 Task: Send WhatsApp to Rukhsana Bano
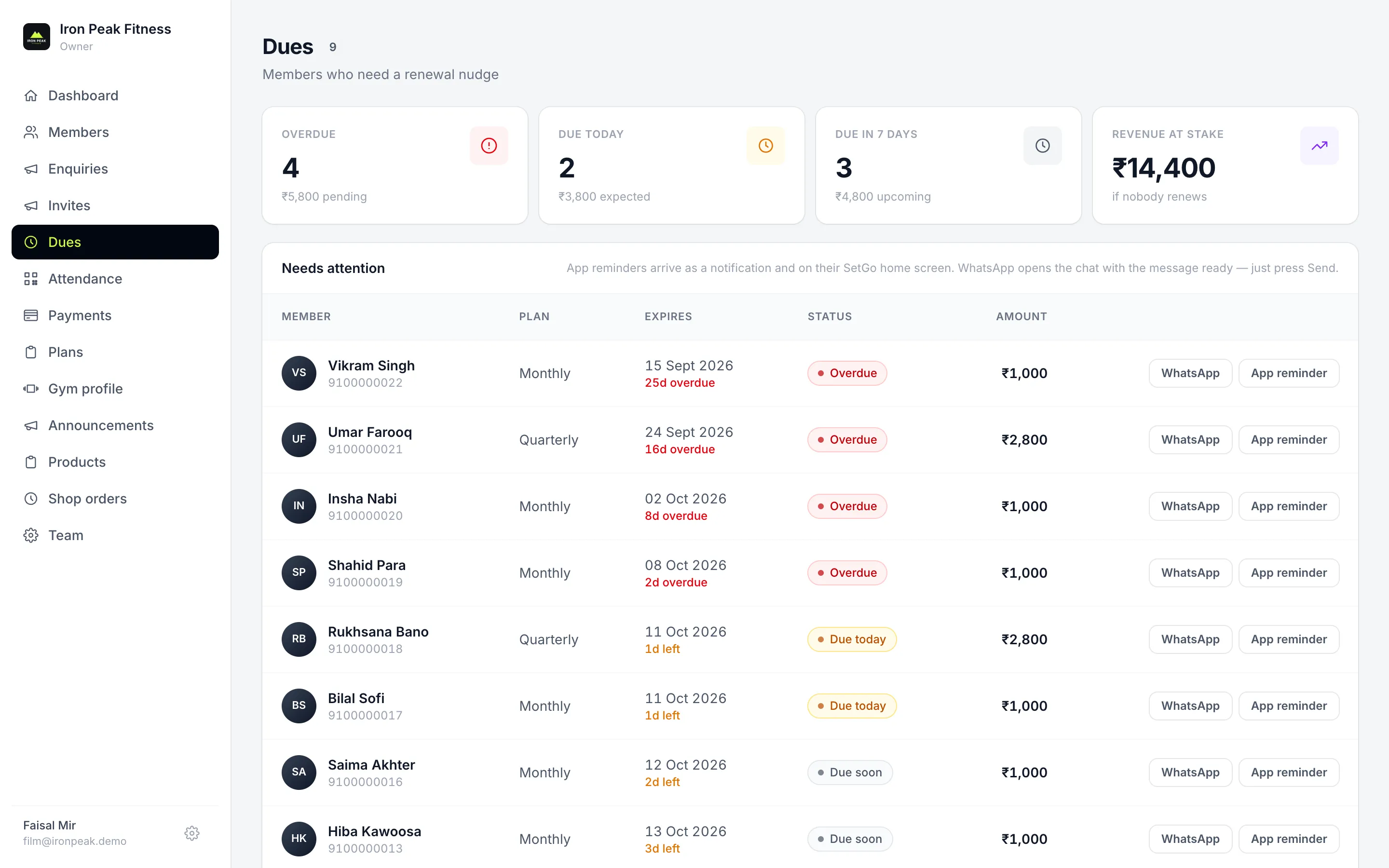[x=1190, y=639]
